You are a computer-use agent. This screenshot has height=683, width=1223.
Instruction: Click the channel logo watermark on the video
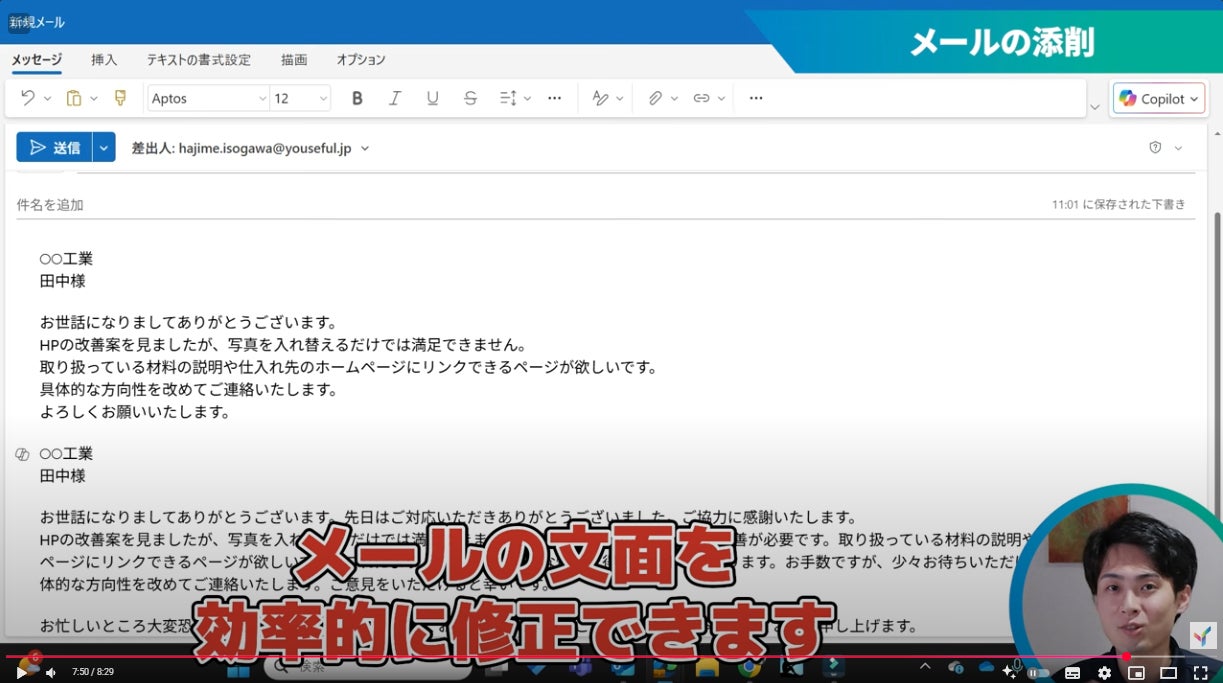coord(1202,635)
